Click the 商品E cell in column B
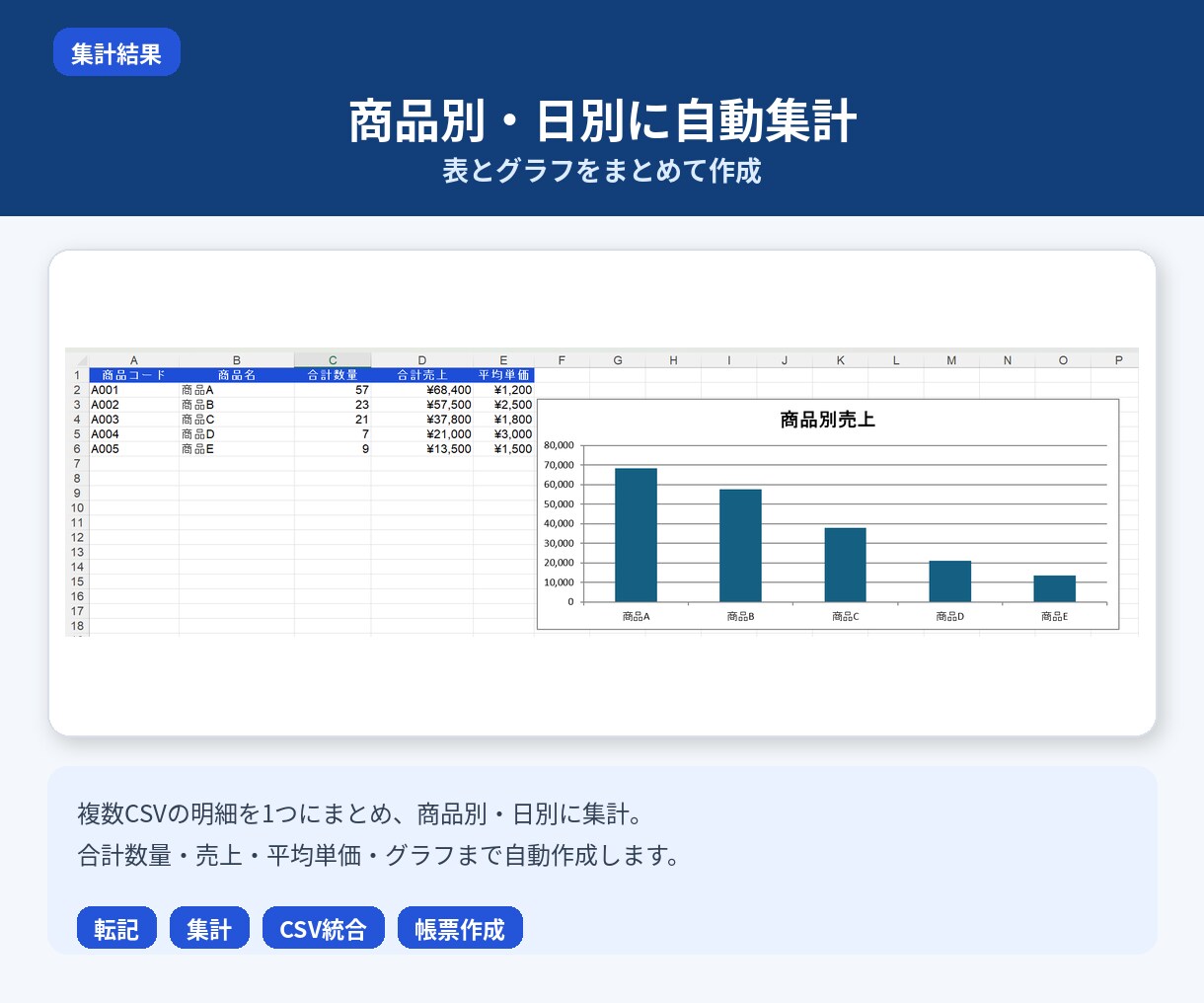The width and height of the screenshot is (1204, 1003). click(x=237, y=449)
